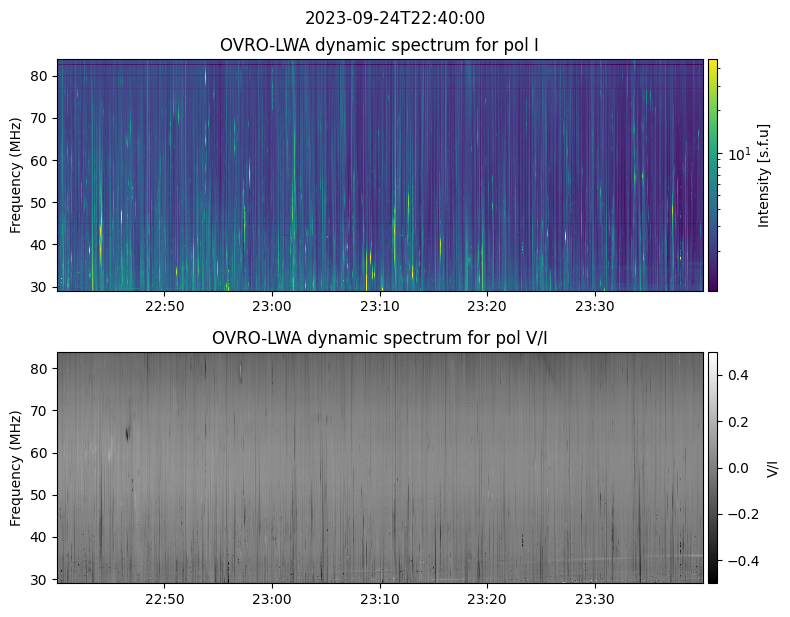Image resolution: width=790 pixels, height=617 pixels.
Task: Click the 23:30 time tick under pol I plot
Action: (595, 305)
